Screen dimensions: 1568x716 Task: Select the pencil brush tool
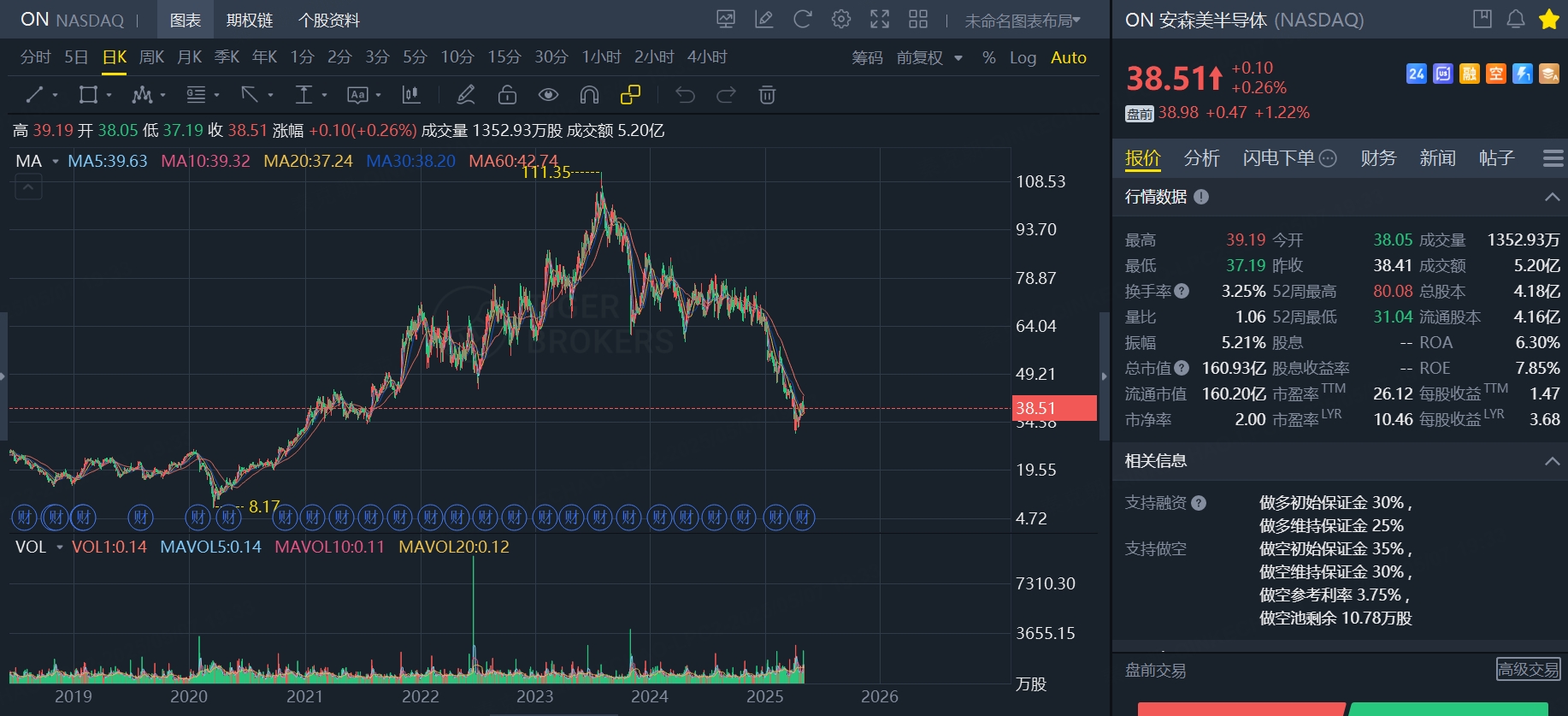pos(466,95)
